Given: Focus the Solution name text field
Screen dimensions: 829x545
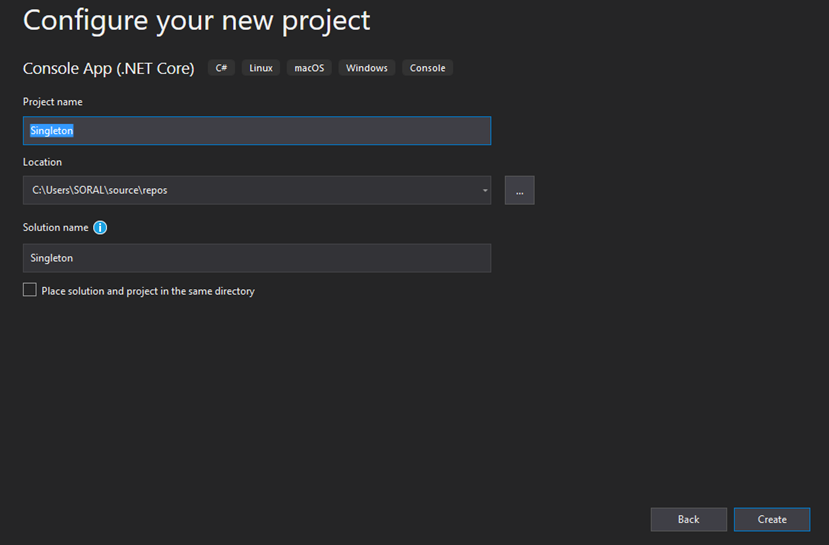Looking at the screenshot, I should [x=257, y=258].
